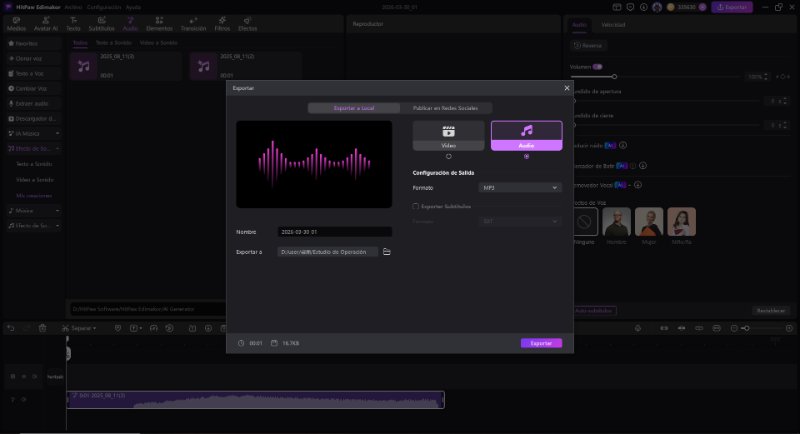The width and height of the screenshot is (800, 434).
Task: Toggle the Volumen switch
Action: (x=597, y=67)
